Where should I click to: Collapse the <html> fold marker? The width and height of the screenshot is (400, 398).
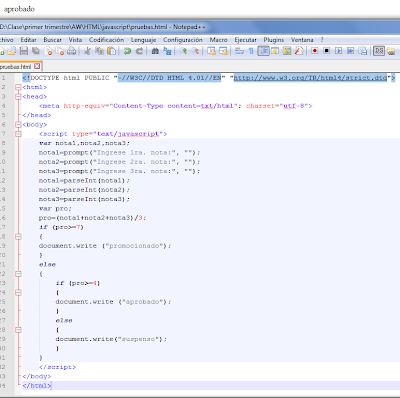pos(18,87)
